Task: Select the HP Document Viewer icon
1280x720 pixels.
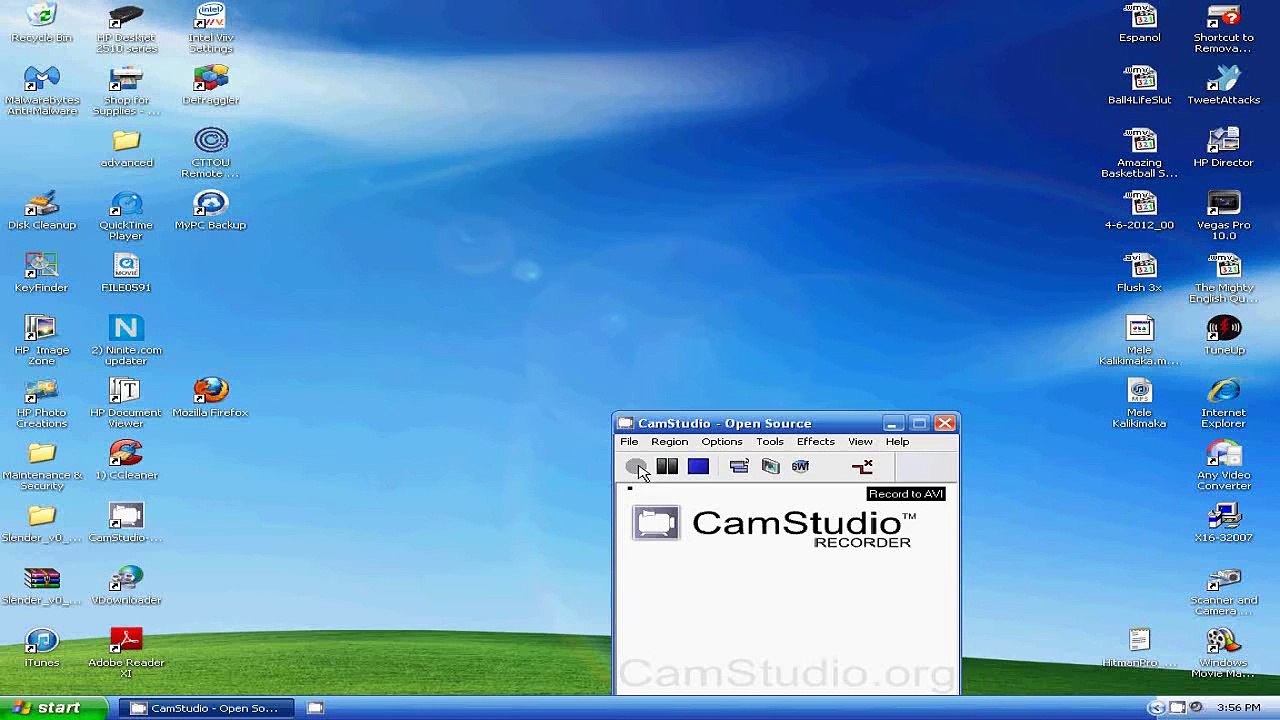Action: pyautogui.click(x=126, y=403)
